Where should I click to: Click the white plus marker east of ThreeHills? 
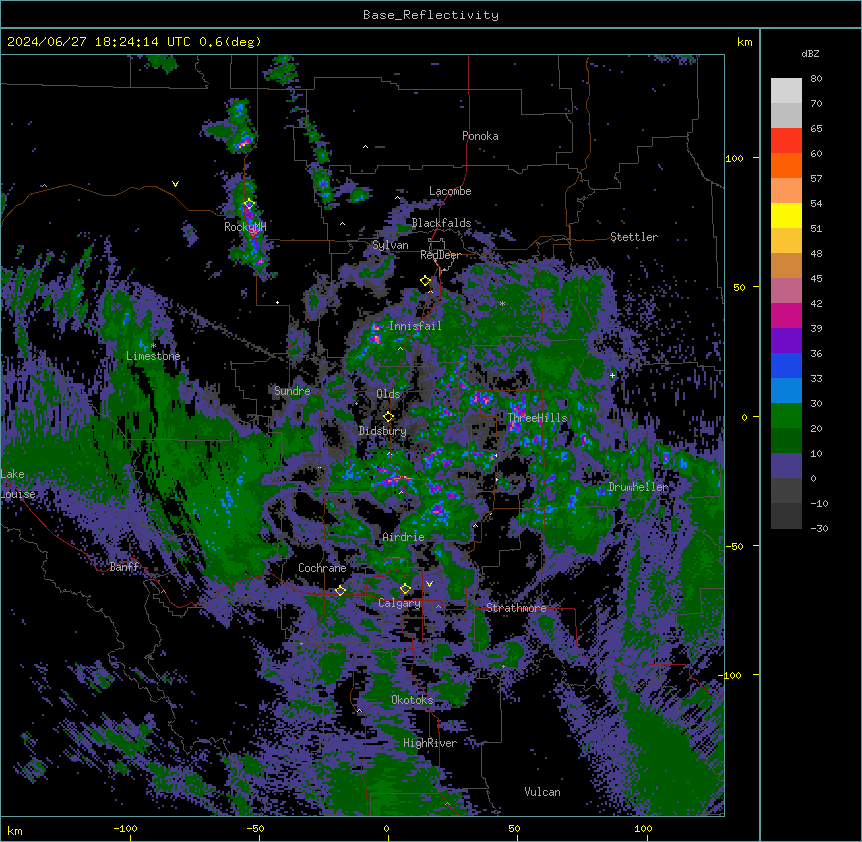click(x=612, y=375)
